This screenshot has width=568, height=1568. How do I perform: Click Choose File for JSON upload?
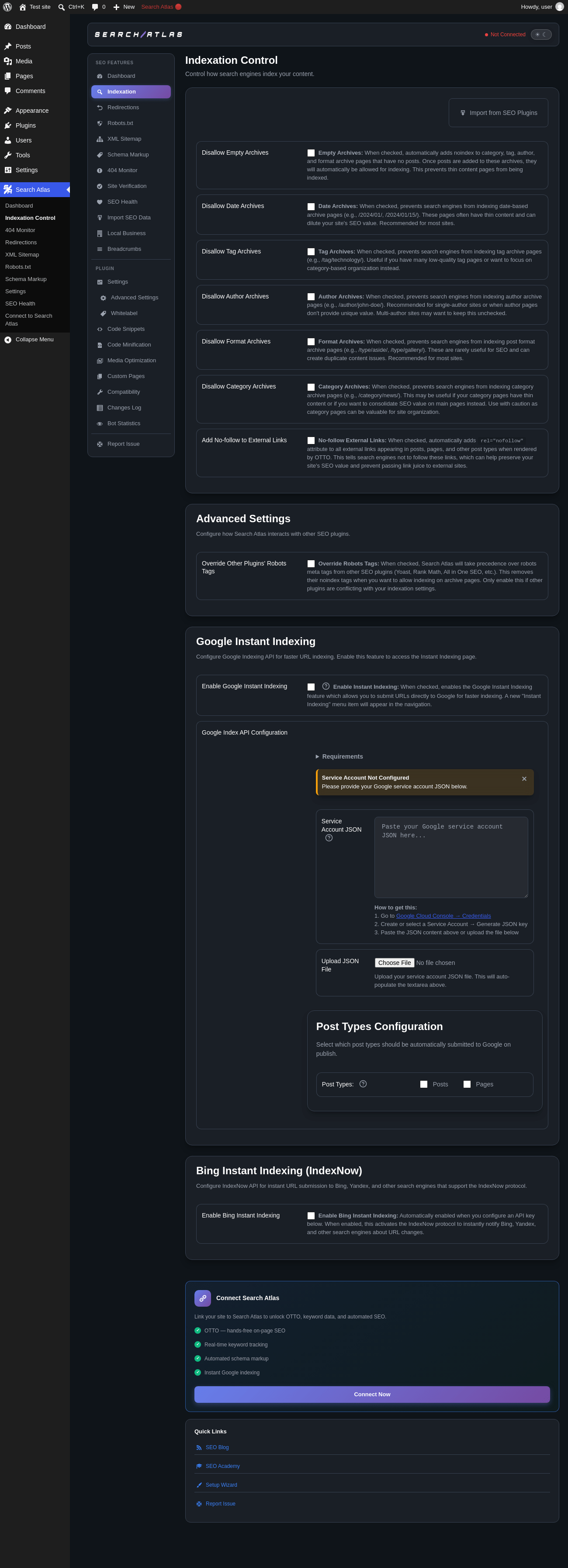395,963
